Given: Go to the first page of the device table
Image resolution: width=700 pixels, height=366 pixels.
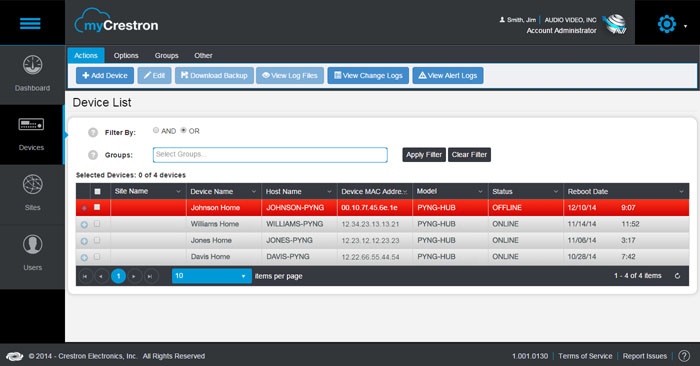Looking at the screenshot, I should click(85, 276).
